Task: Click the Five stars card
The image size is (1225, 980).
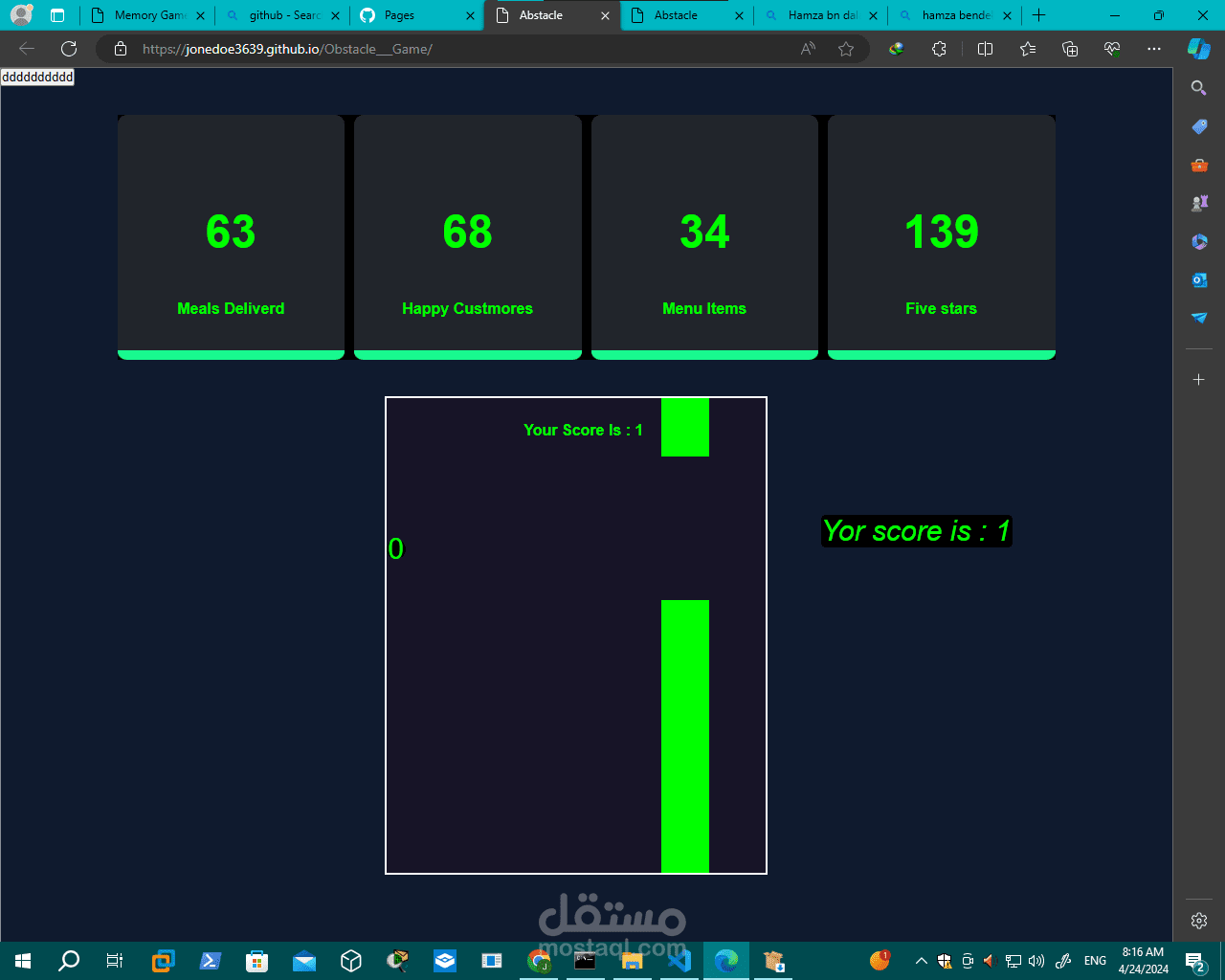Action: pyautogui.click(x=942, y=237)
